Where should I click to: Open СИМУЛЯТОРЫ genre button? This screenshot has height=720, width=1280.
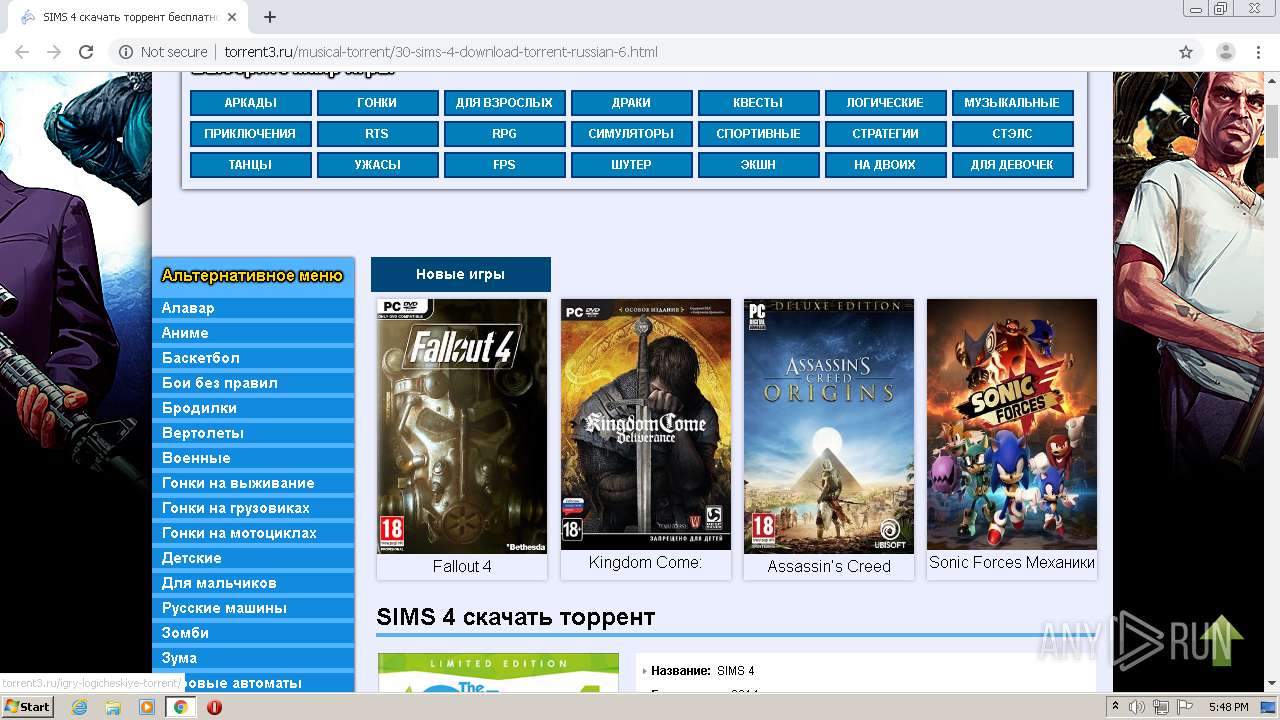point(632,134)
